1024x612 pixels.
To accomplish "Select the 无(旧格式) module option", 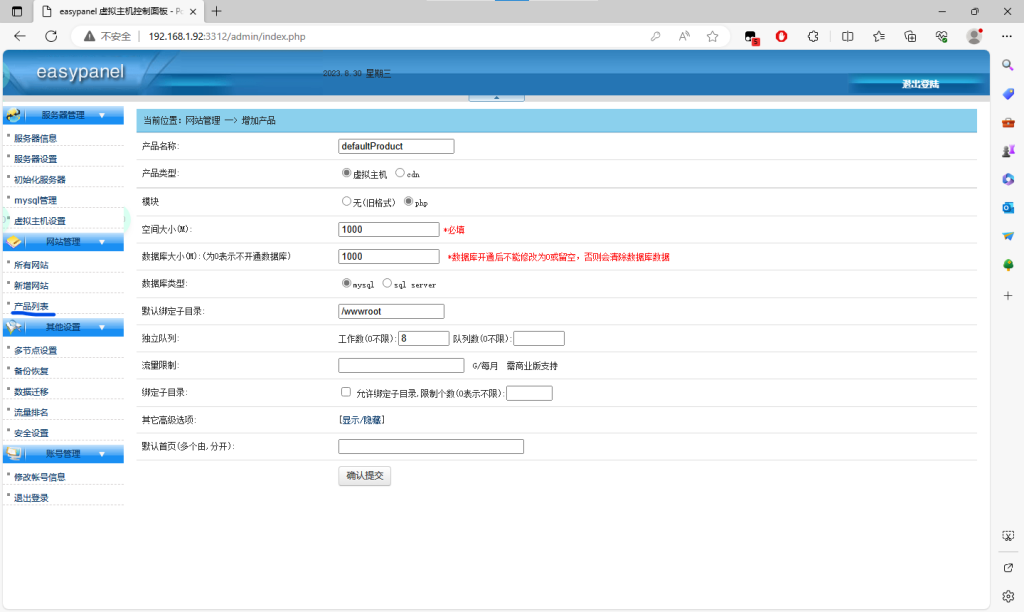I will click(x=347, y=201).
